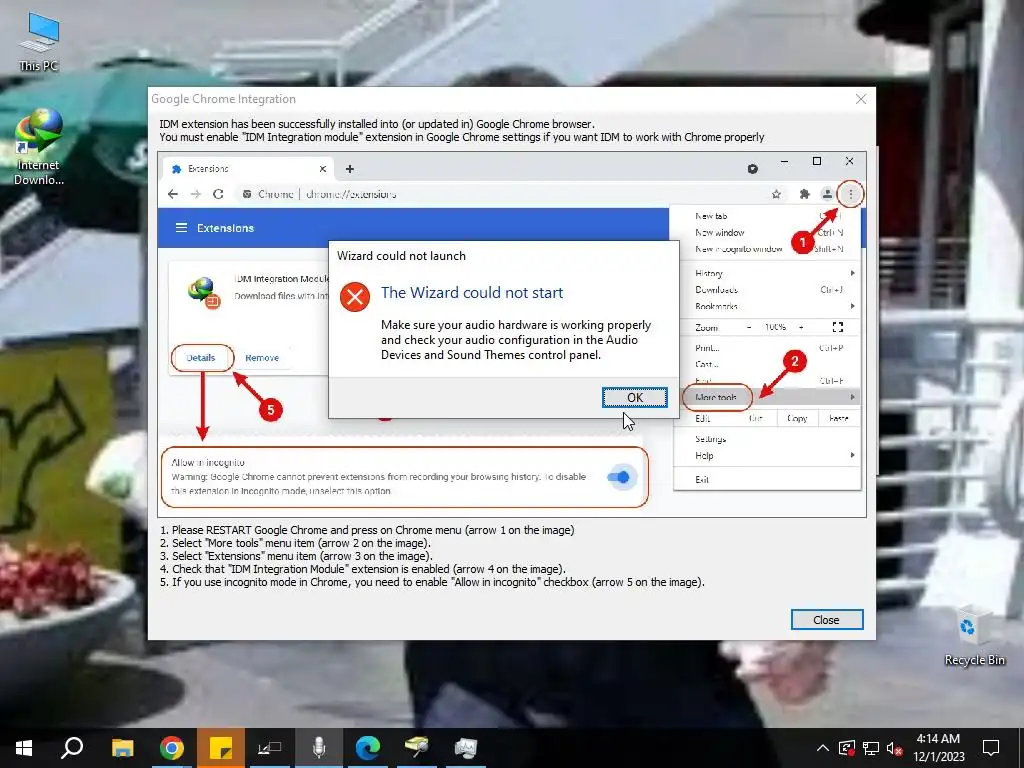1024x768 pixels.
Task: Show hidden system tray icons
Action: [x=823, y=748]
